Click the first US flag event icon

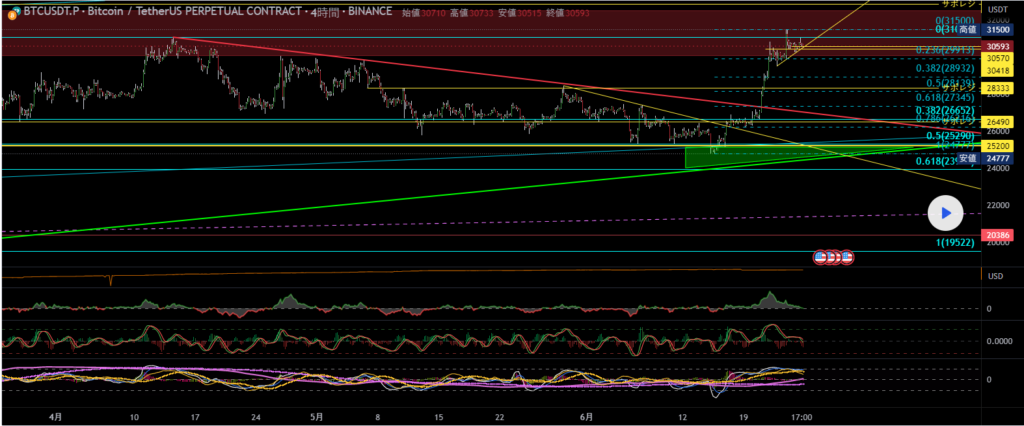[820, 257]
